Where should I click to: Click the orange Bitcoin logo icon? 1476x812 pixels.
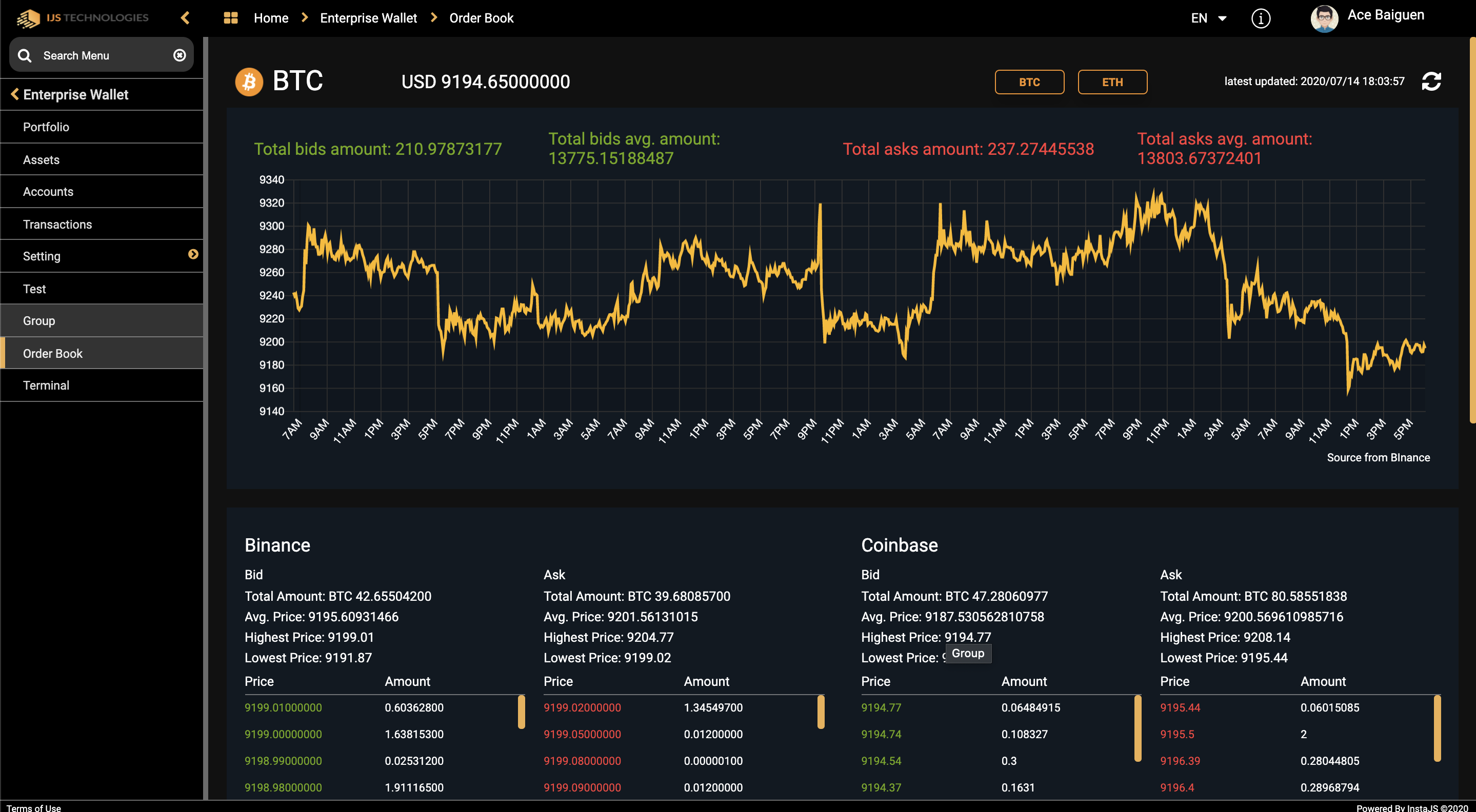pos(249,82)
